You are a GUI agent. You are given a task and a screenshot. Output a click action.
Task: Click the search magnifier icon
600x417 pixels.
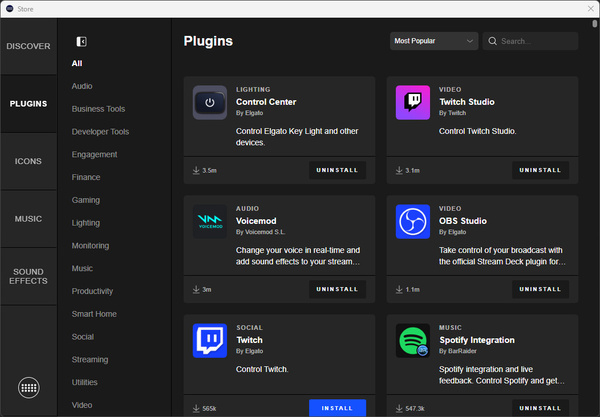click(492, 41)
